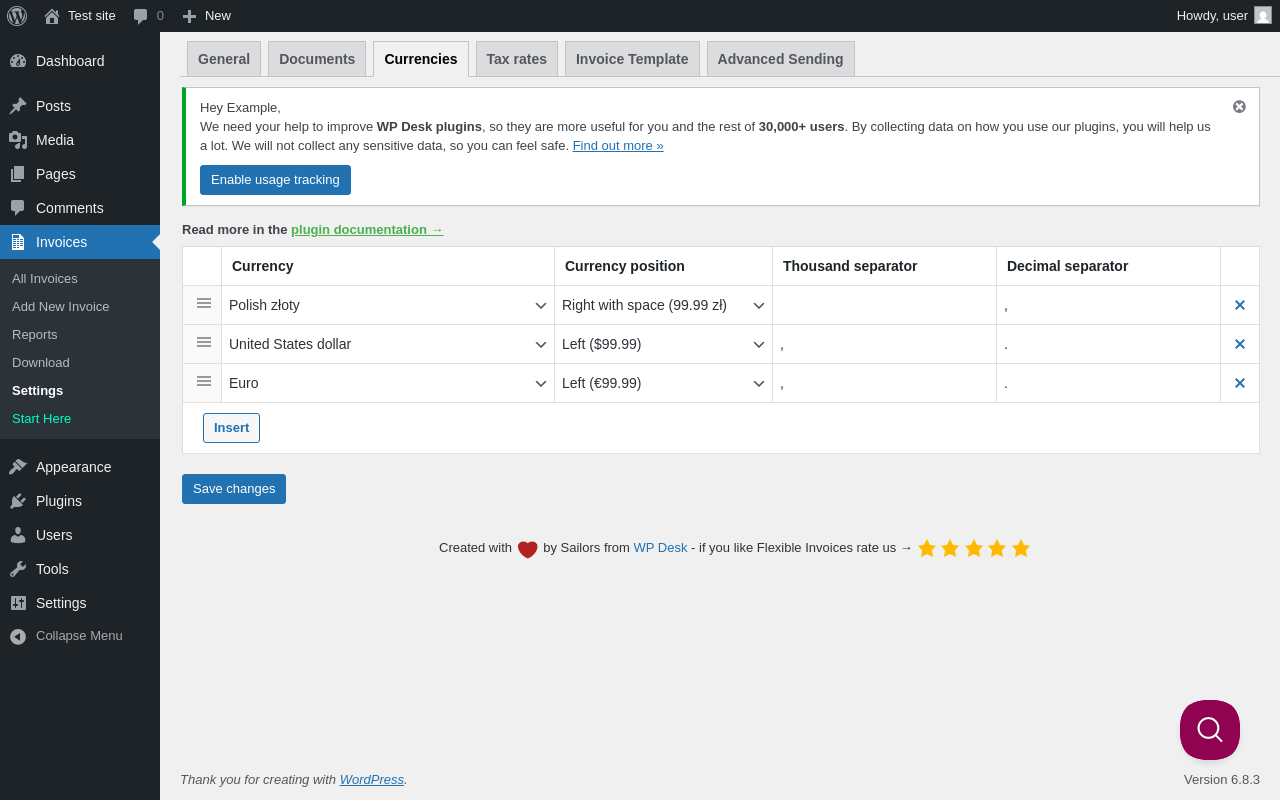Click the Polish złoty thousand separator field
Image resolution: width=1280 pixels, height=800 pixels.
pyautogui.click(x=884, y=306)
